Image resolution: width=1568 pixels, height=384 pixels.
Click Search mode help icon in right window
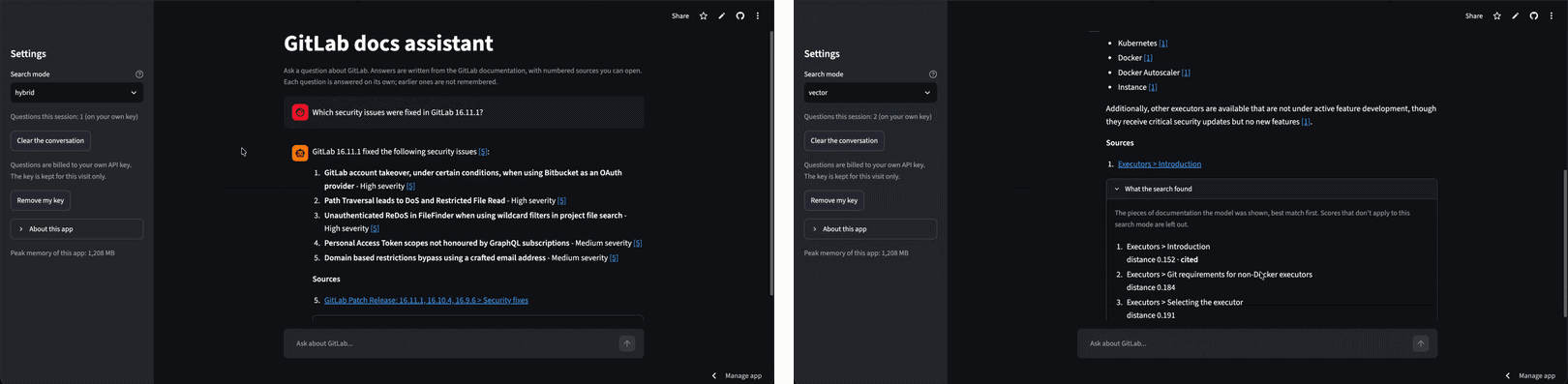[x=933, y=74]
